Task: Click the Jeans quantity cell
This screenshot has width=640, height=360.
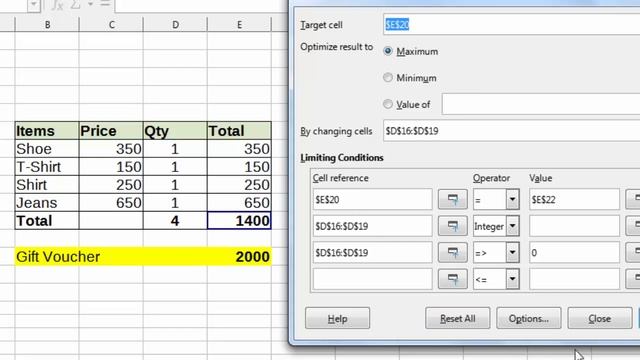Action: 175,203
